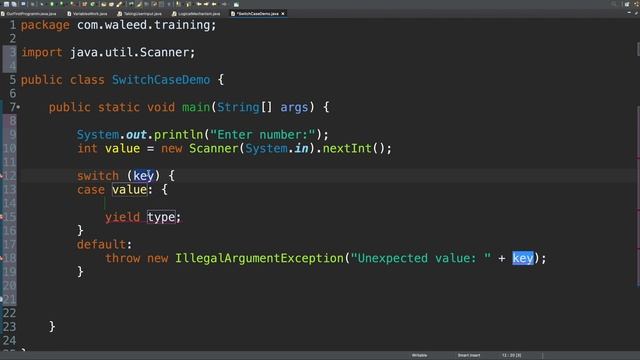The height and width of the screenshot is (360, 640).
Task: Switch to the VariablesWork.java tab
Action: pyautogui.click(x=87, y=13)
